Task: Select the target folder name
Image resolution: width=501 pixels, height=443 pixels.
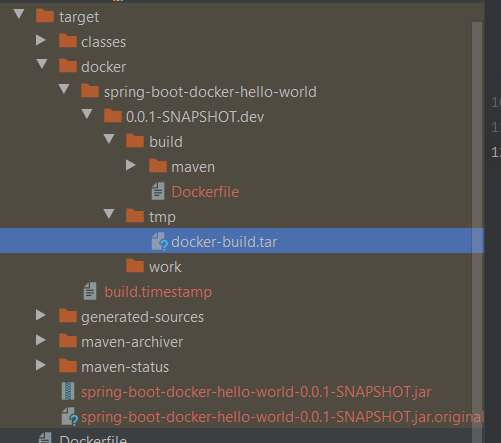Action: (x=79, y=17)
